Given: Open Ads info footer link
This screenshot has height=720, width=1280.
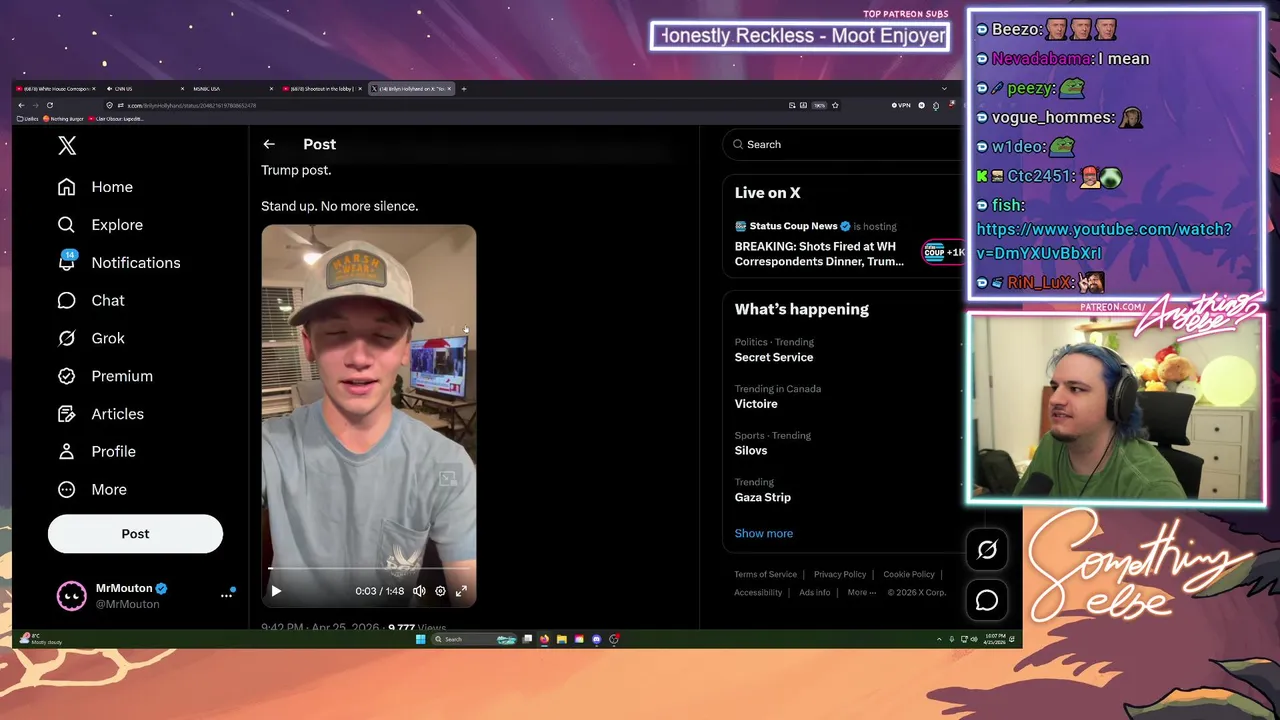Looking at the screenshot, I should [x=815, y=592].
